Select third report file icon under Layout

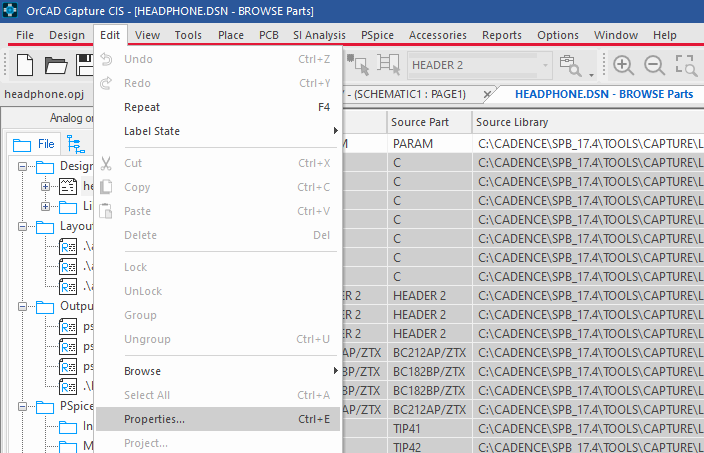[68, 286]
